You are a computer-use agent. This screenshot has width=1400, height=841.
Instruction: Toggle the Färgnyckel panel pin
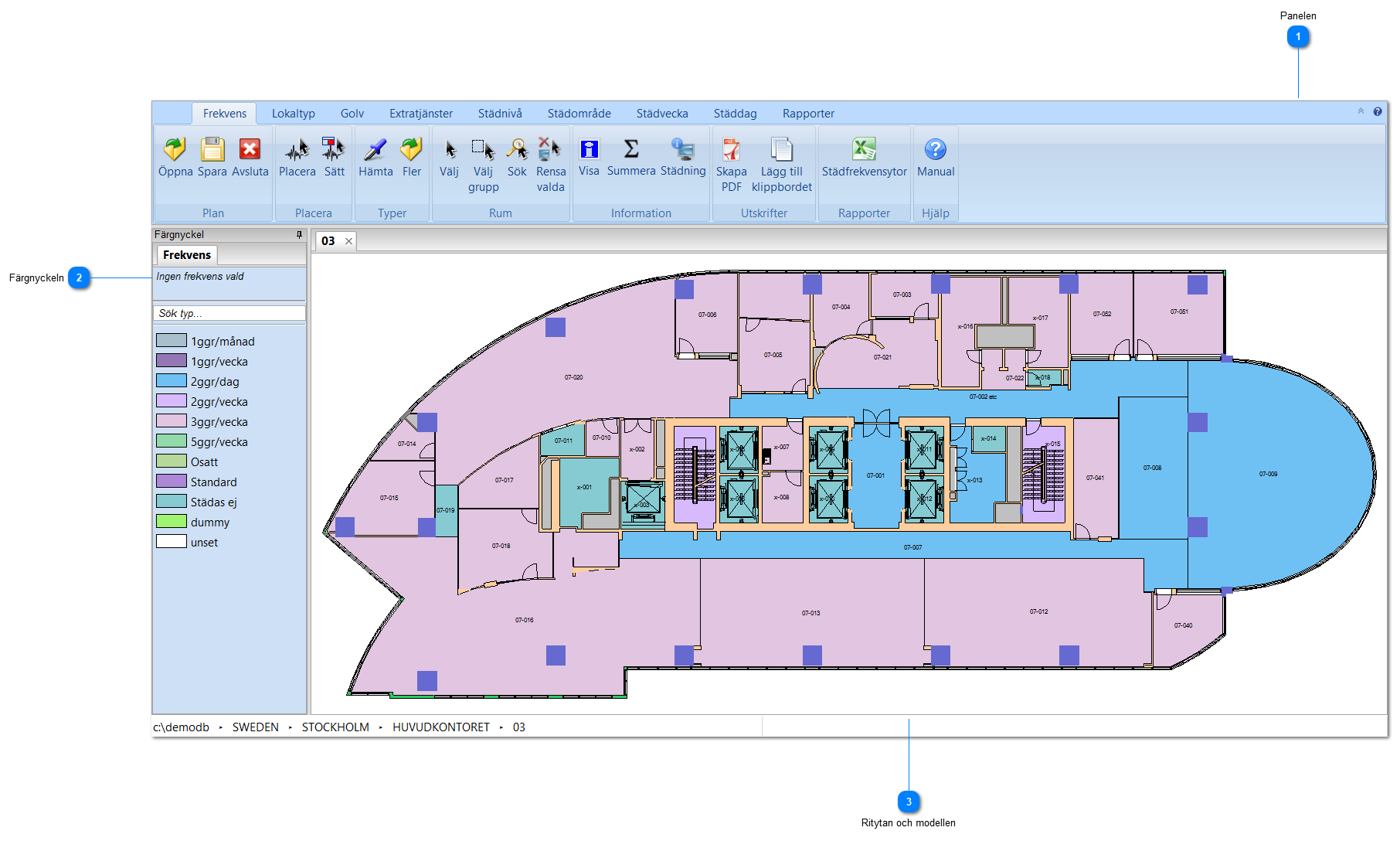tap(299, 234)
